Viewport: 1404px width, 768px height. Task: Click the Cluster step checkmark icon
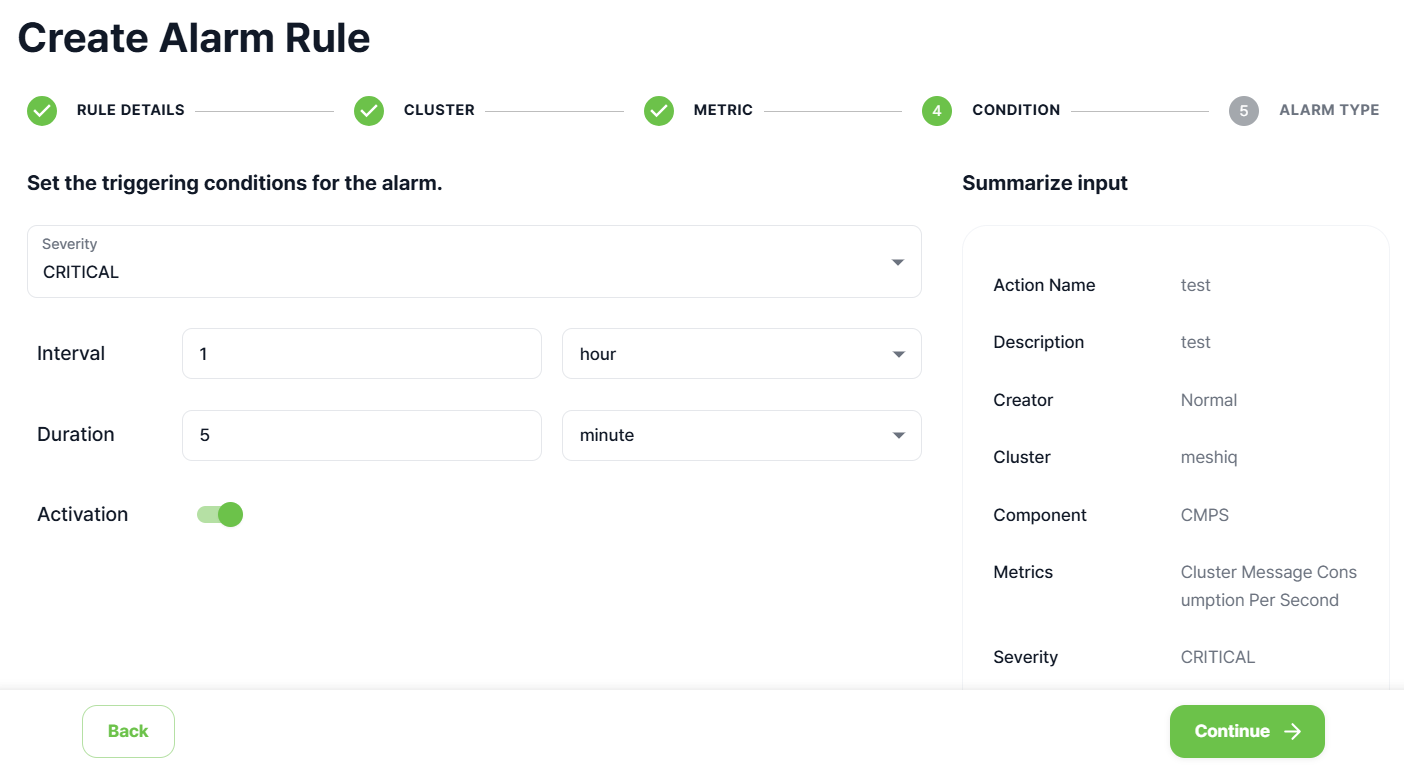coord(369,111)
